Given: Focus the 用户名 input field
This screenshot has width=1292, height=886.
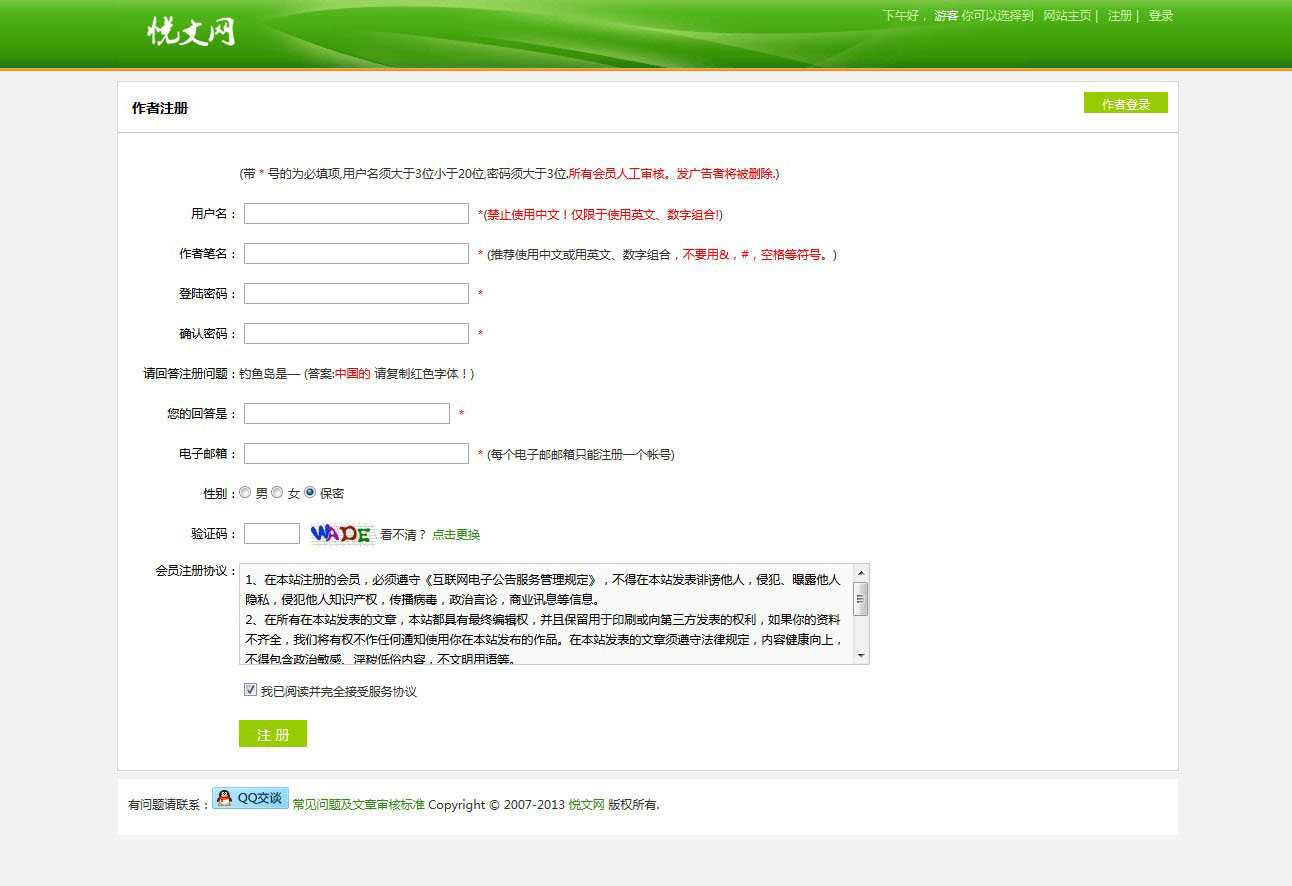Looking at the screenshot, I should (356, 214).
